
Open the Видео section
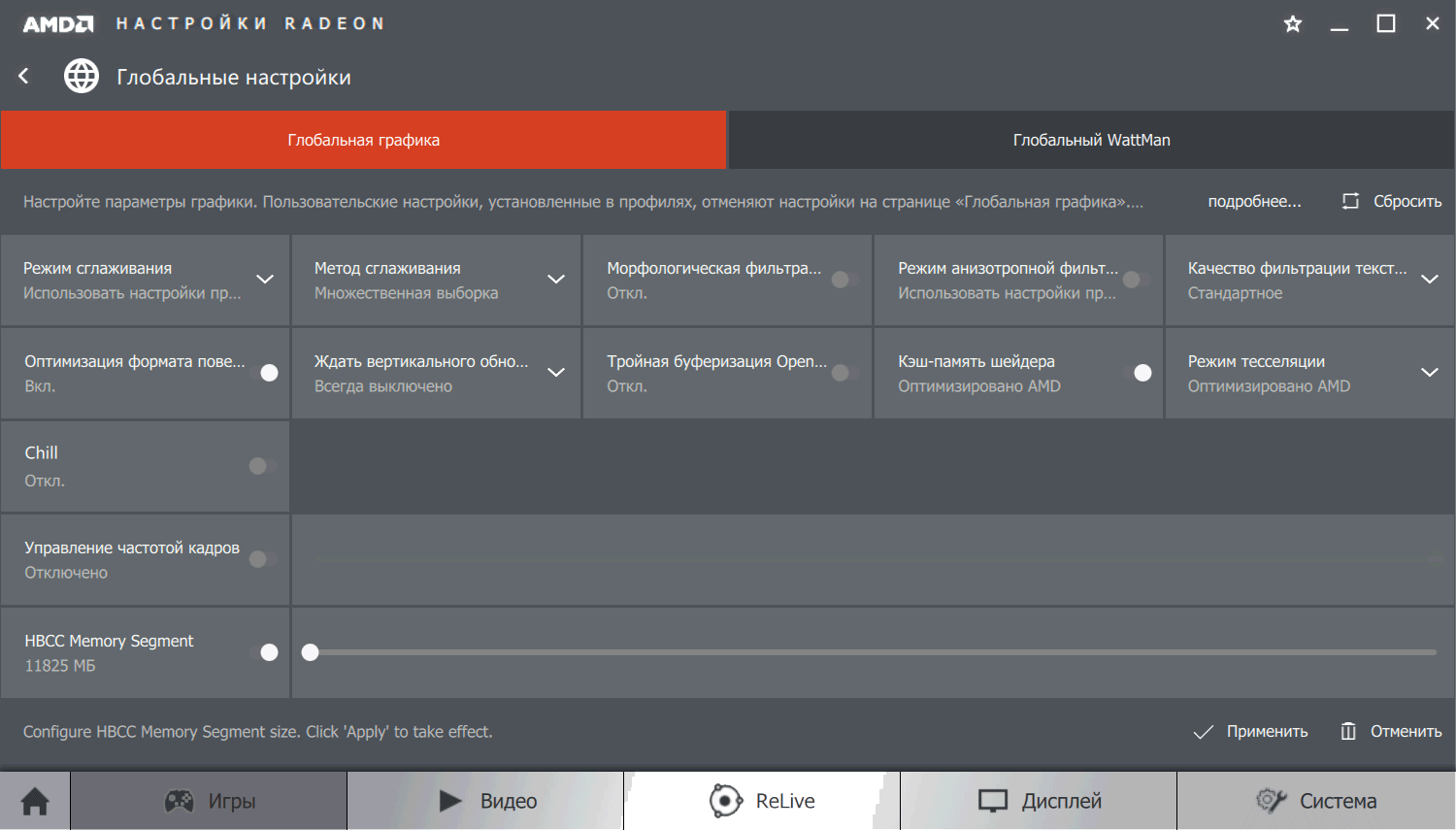coord(485,801)
